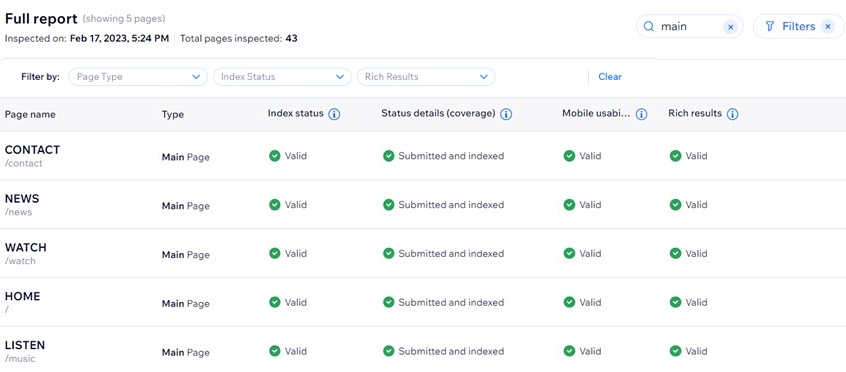The width and height of the screenshot is (846, 372).
Task: Click the WATCH row's Mobile usability check icon
Action: (569, 253)
